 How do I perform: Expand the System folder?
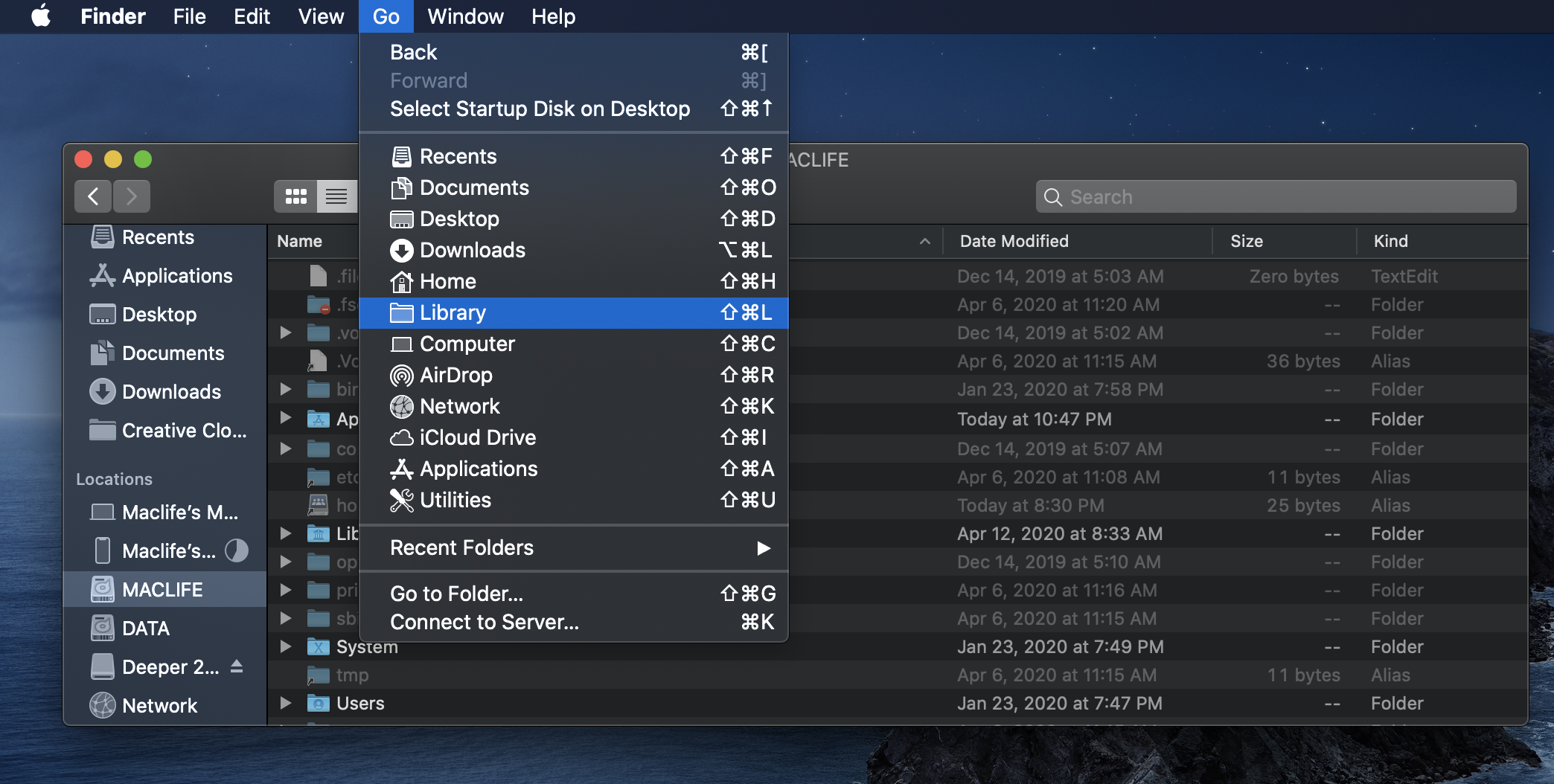click(285, 646)
